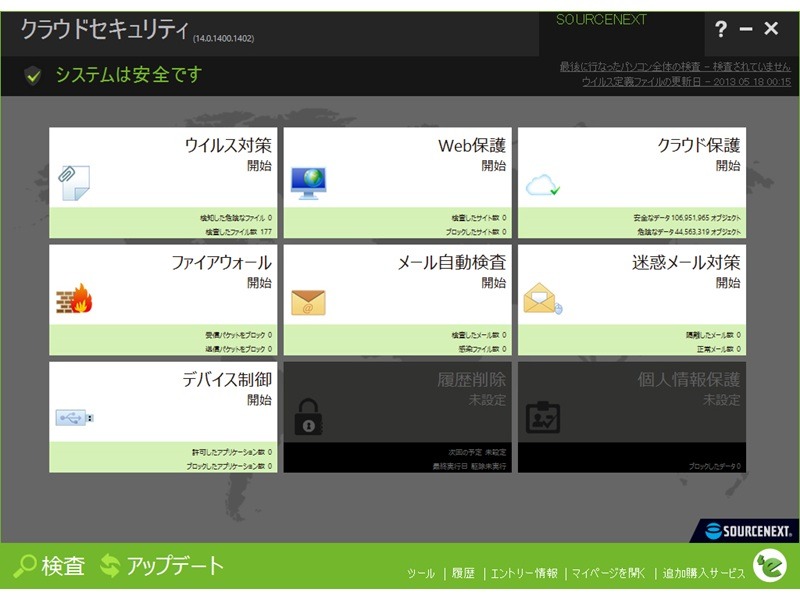Click 未設定 status under 履歴削除

487,399
